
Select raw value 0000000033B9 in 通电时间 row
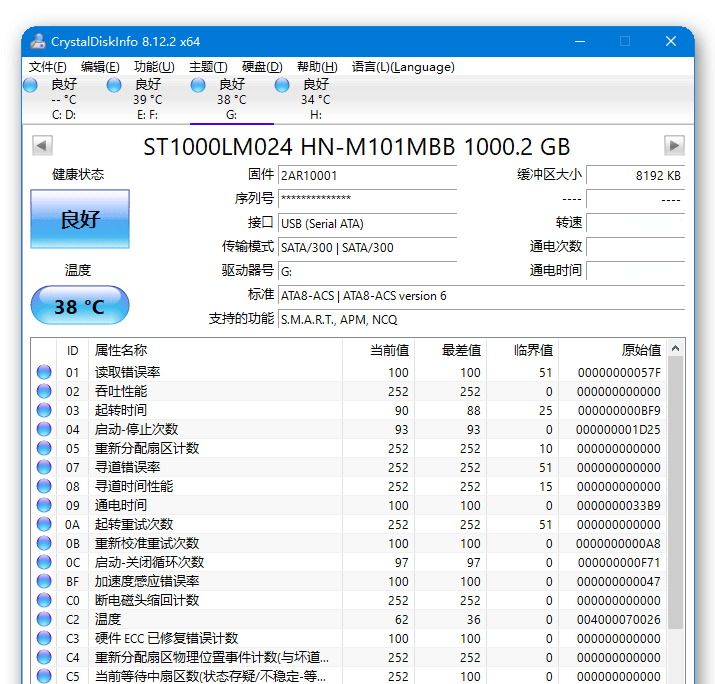click(618, 506)
